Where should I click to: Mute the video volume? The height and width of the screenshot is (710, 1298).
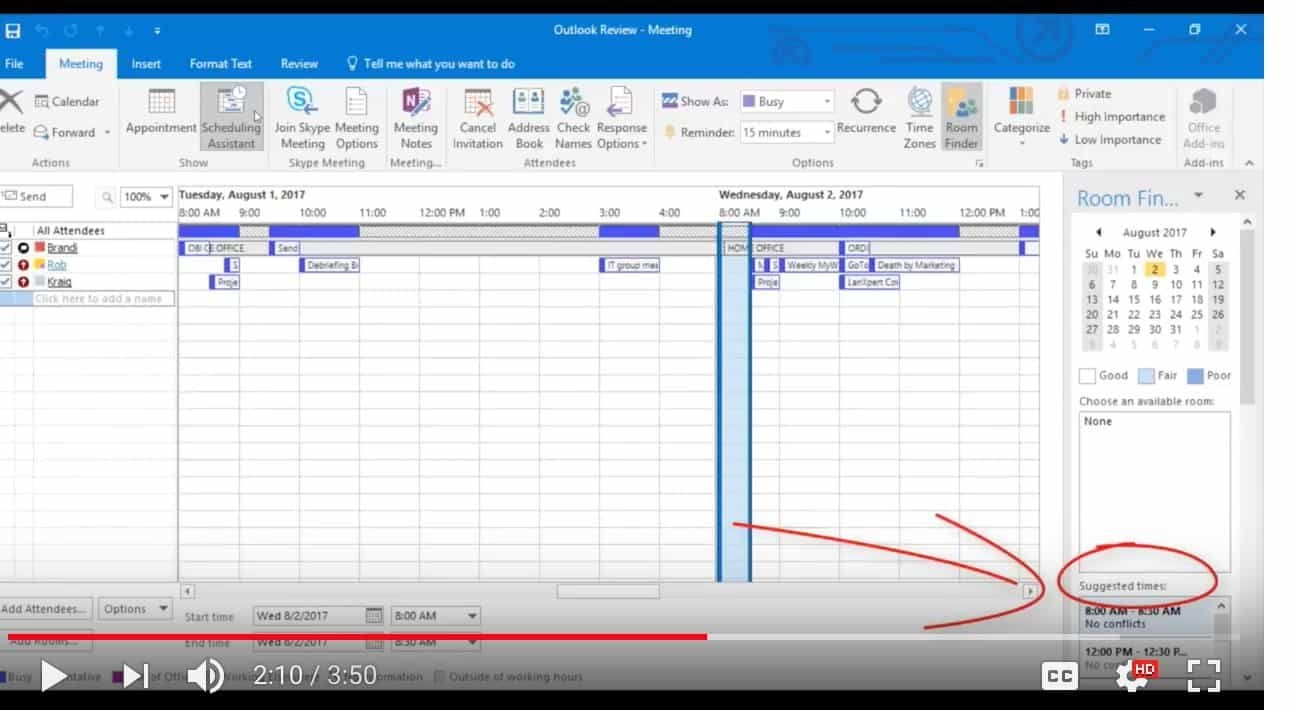[205, 676]
